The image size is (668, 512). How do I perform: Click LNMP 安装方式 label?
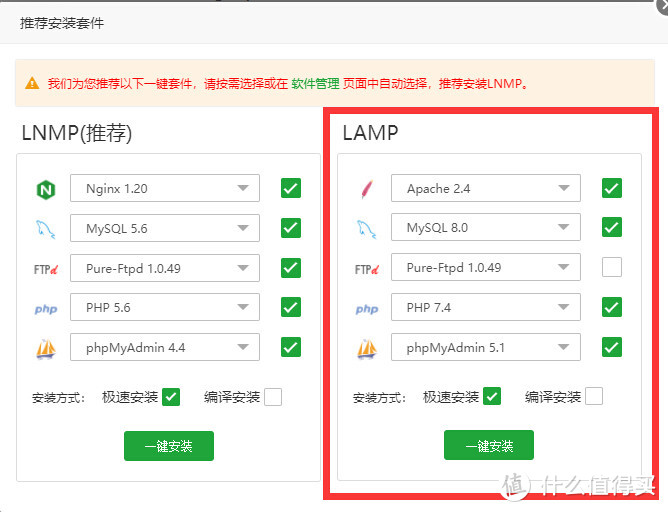pos(58,398)
